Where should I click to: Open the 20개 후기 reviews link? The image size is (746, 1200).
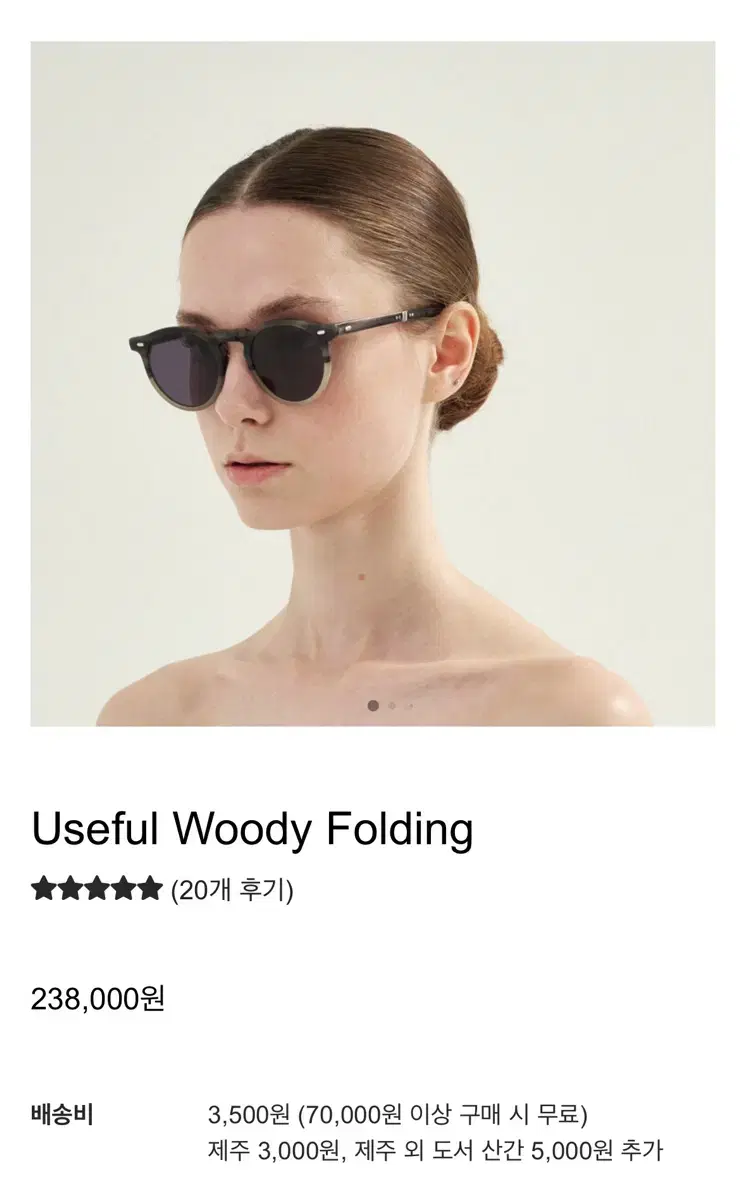pyautogui.click(x=232, y=889)
